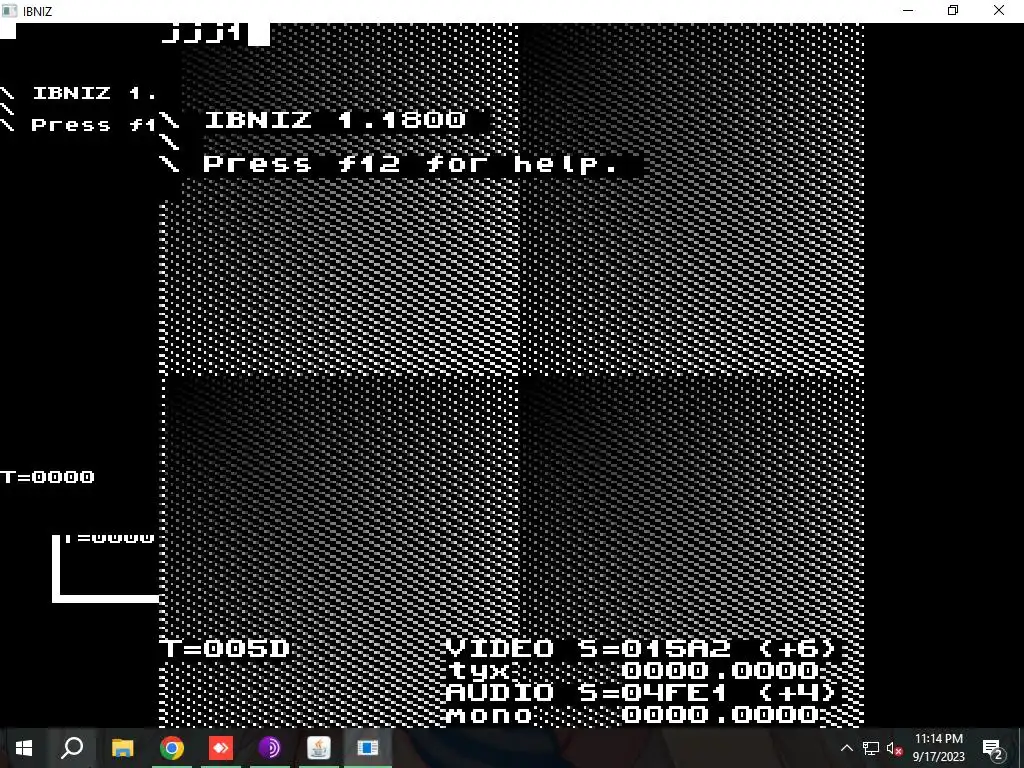Viewport: 1024px width, 768px height.
Task: Open the purple Tor Browser icon
Action: coord(270,748)
